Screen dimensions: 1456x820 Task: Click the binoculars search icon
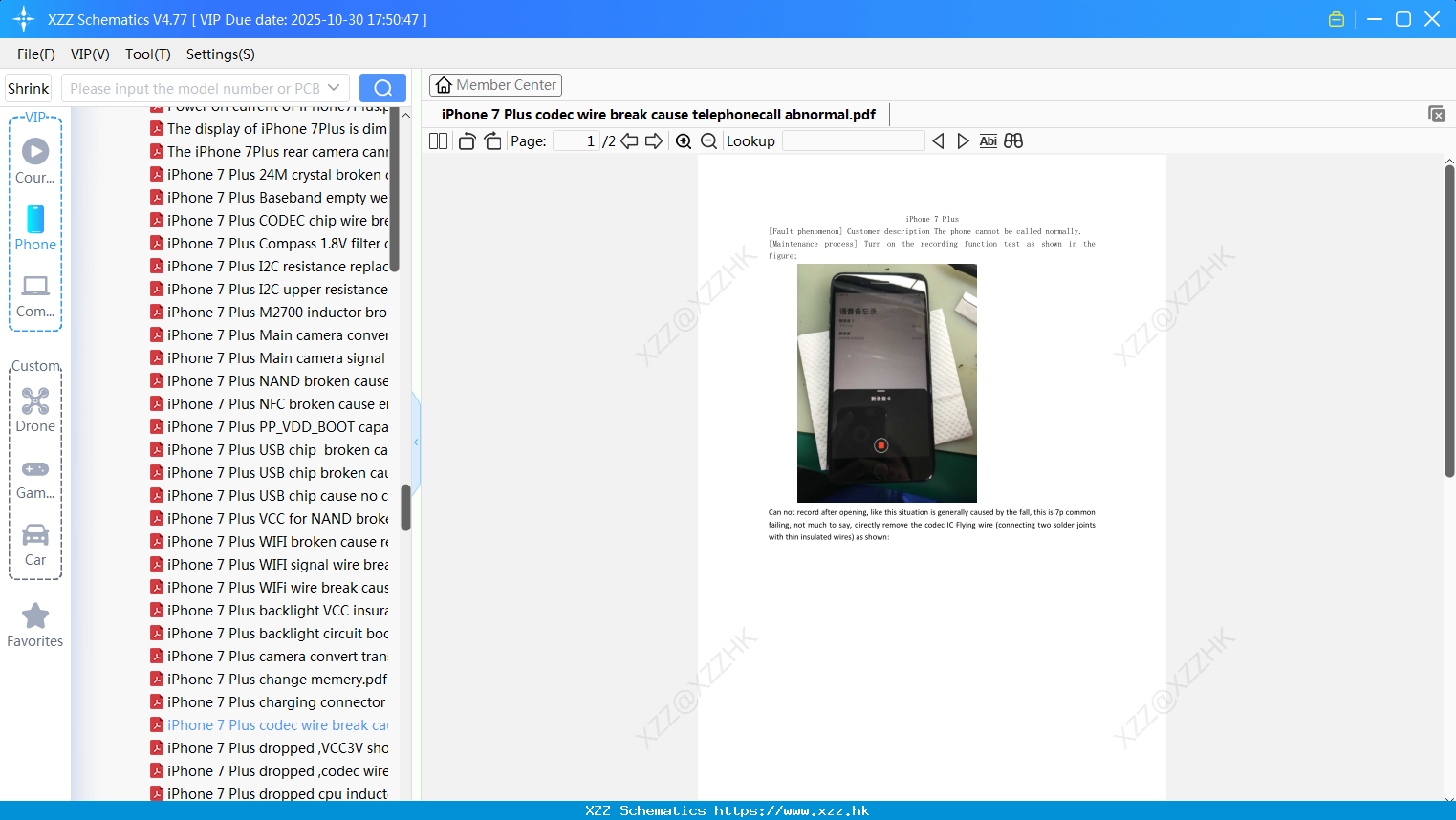[1013, 141]
